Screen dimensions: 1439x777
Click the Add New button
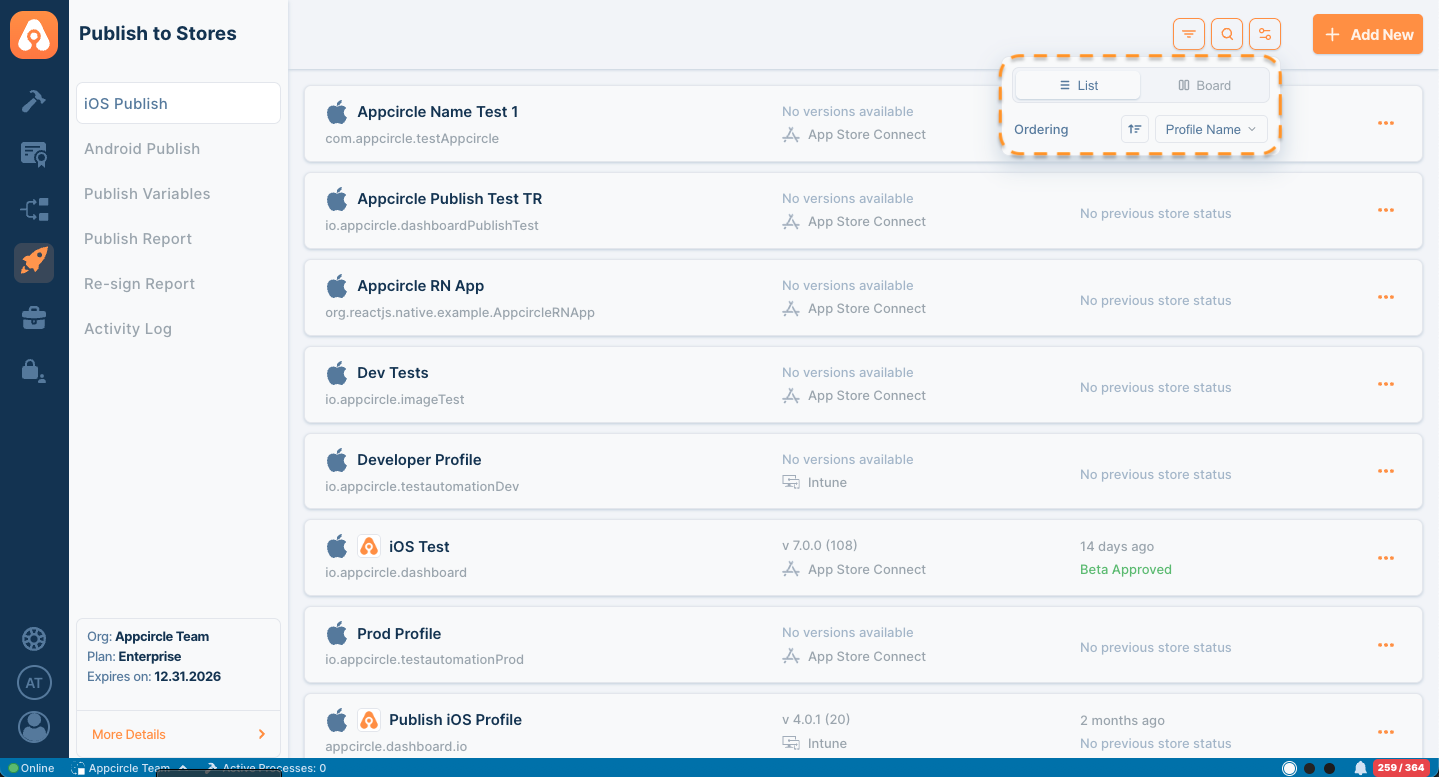pos(1368,34)
